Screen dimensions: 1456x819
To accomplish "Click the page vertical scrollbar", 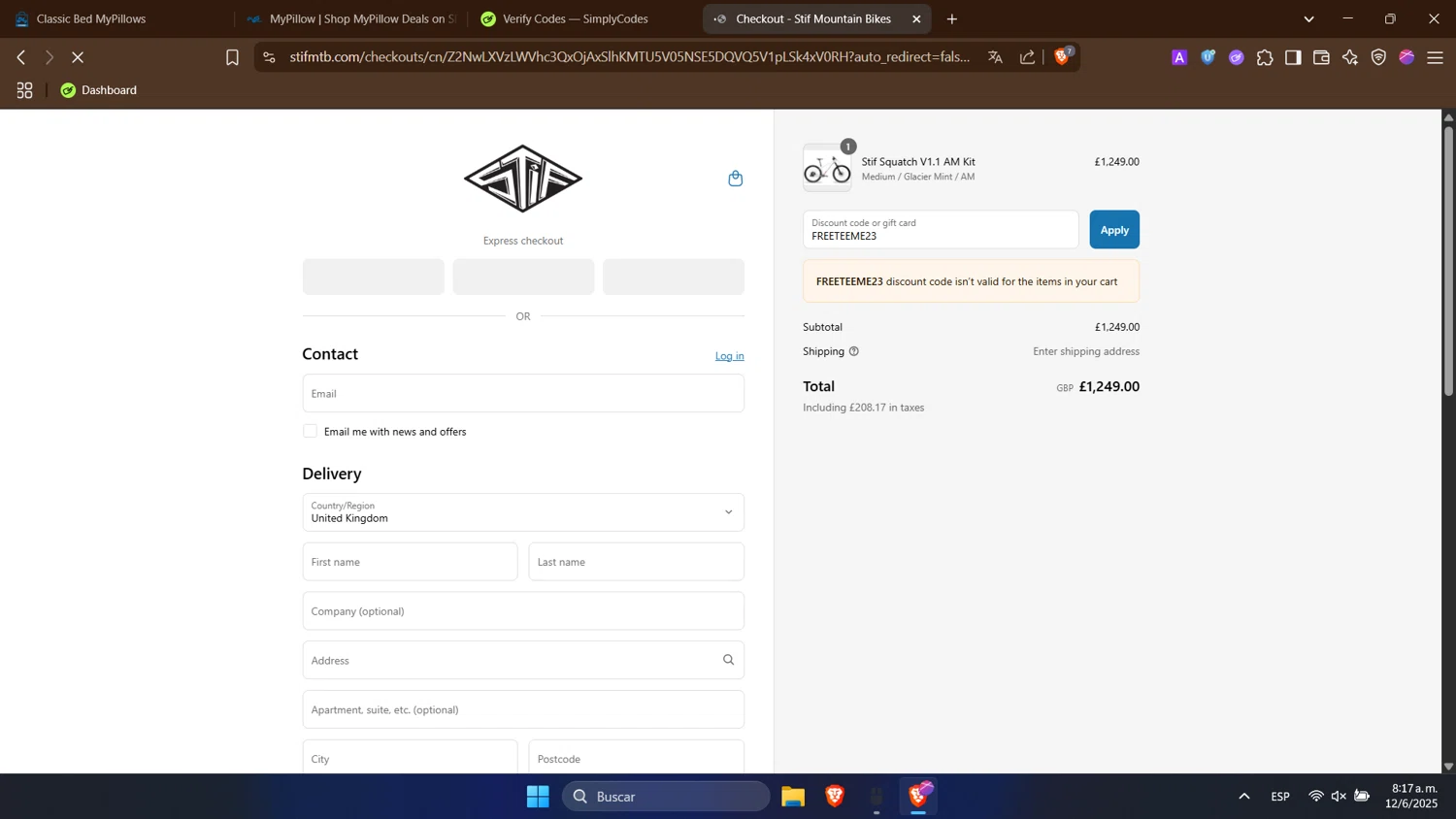I will coord(1448,260).
